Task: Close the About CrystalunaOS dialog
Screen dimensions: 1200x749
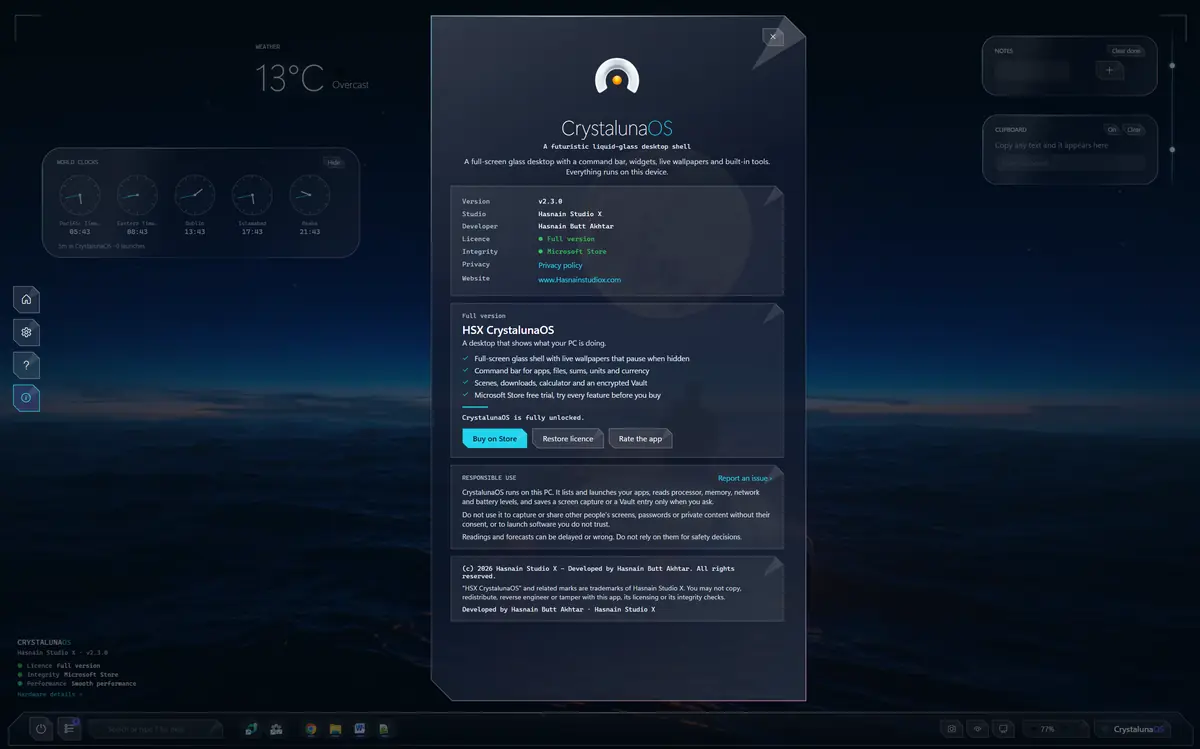Action: pos(772,36)
